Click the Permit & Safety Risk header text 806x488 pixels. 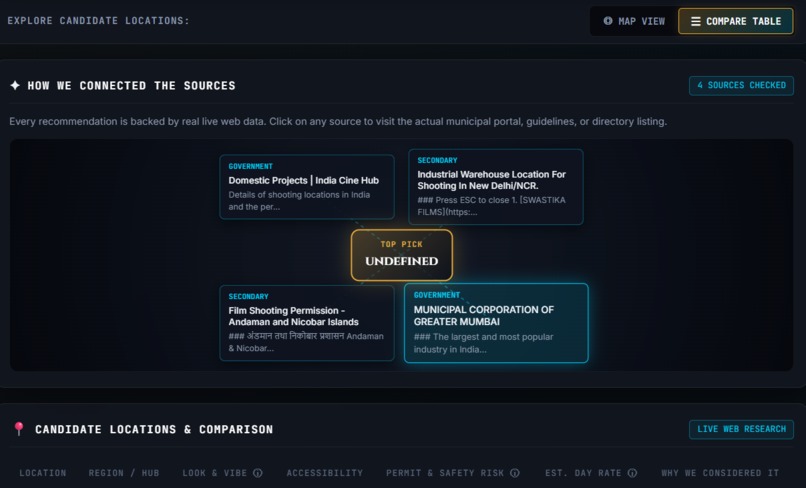445,473
